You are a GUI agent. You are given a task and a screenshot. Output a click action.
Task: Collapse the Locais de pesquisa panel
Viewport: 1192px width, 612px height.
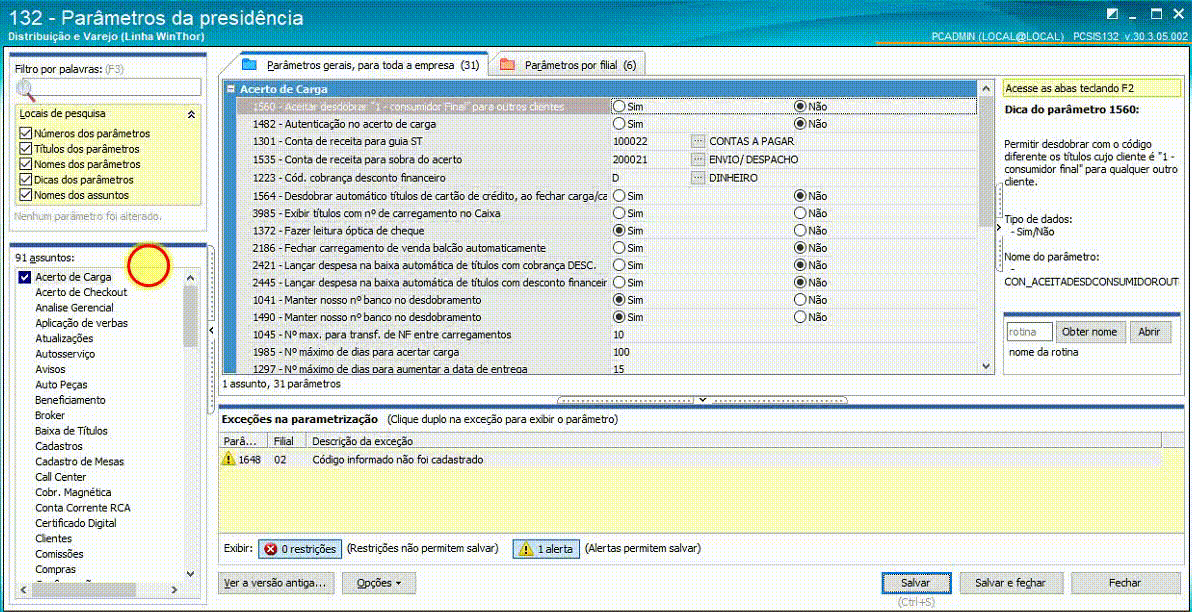coord(191,114)
